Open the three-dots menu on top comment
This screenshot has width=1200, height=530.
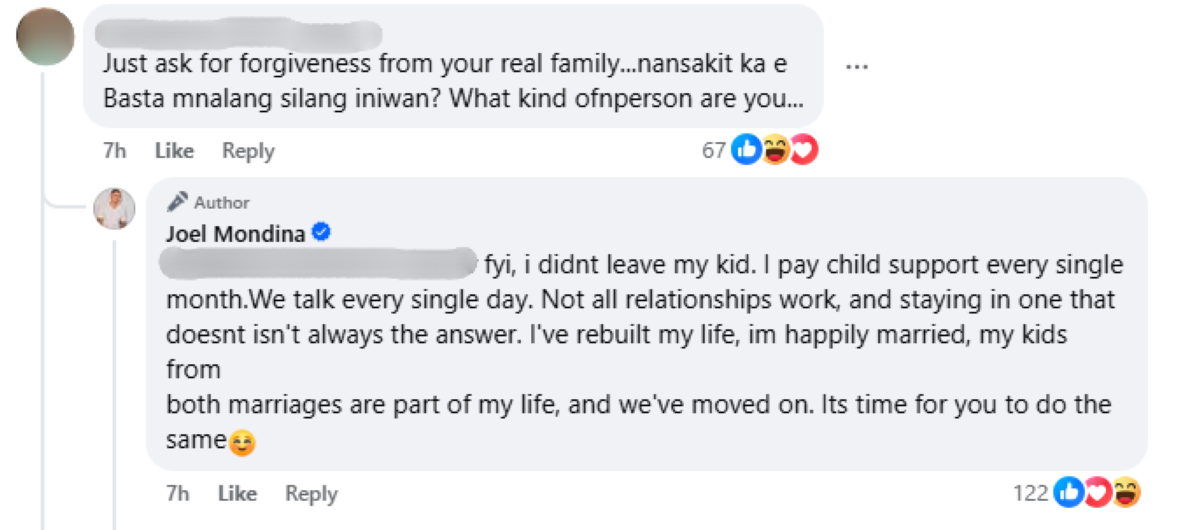point(856,66)
